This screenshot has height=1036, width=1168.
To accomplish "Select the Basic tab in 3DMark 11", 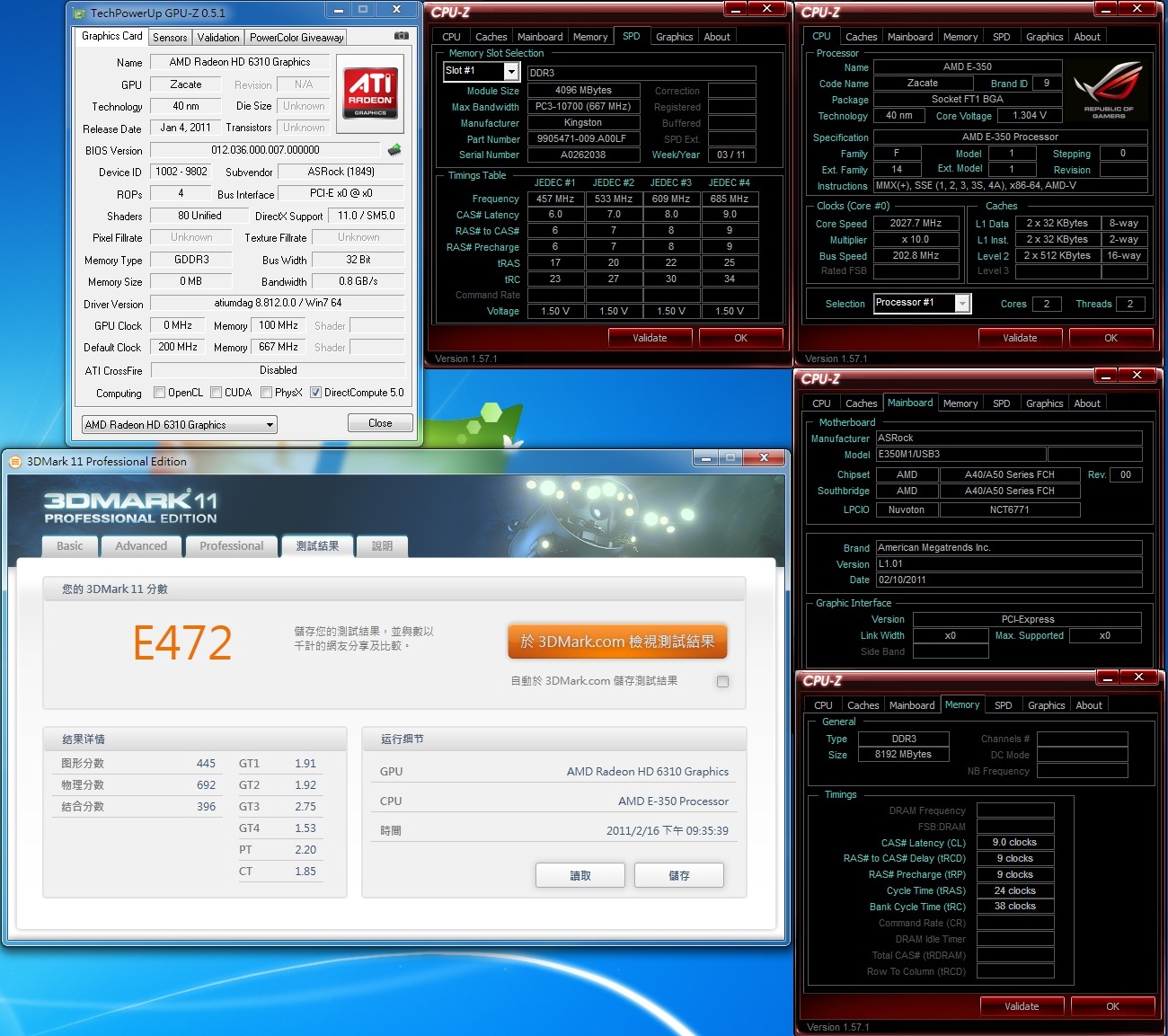I will (x=70, y=546).
